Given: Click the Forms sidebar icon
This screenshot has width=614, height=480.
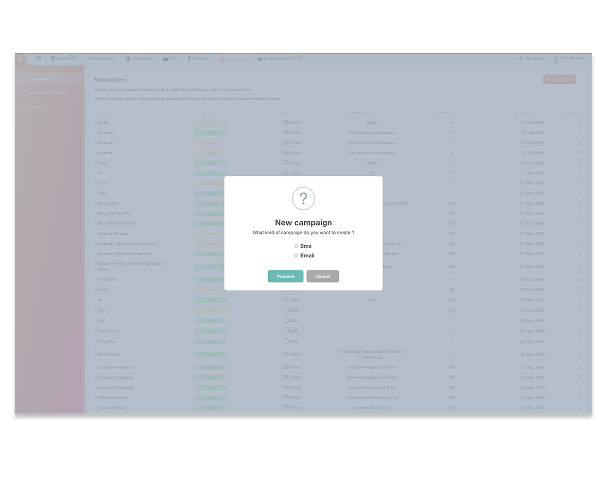Looking at the screenshot, I should pos(23,106).
